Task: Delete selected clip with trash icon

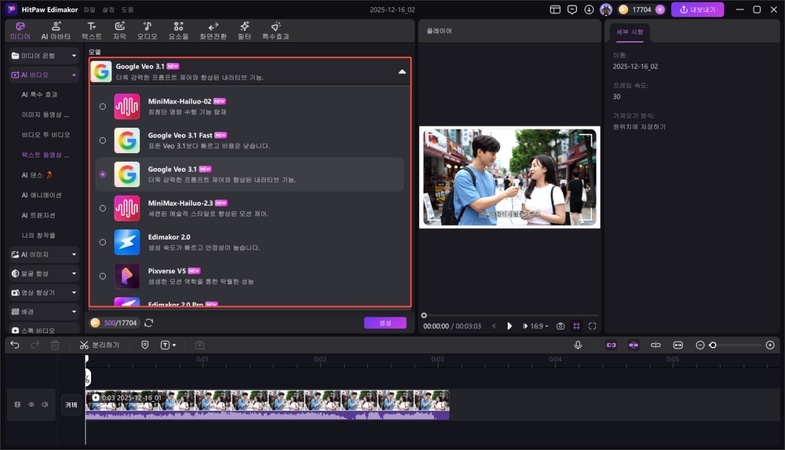Action: coord(55,345)
